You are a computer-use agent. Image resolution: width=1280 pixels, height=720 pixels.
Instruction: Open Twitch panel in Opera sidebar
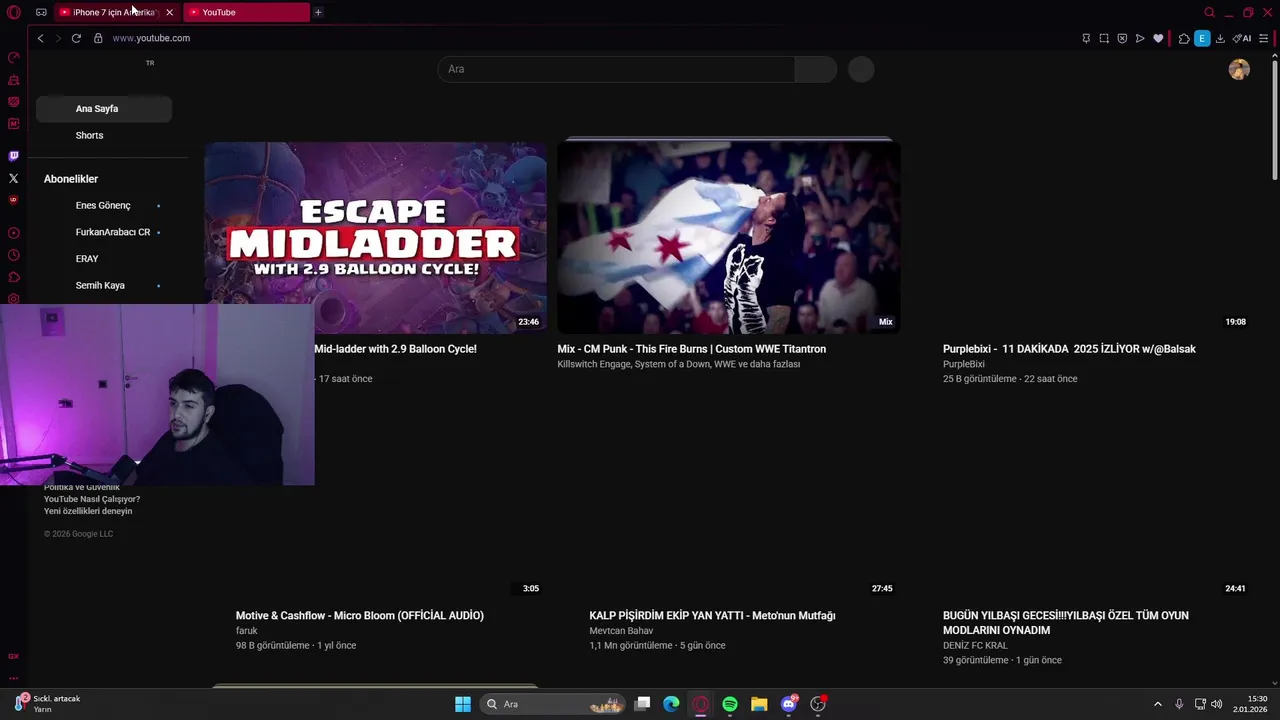13,156
